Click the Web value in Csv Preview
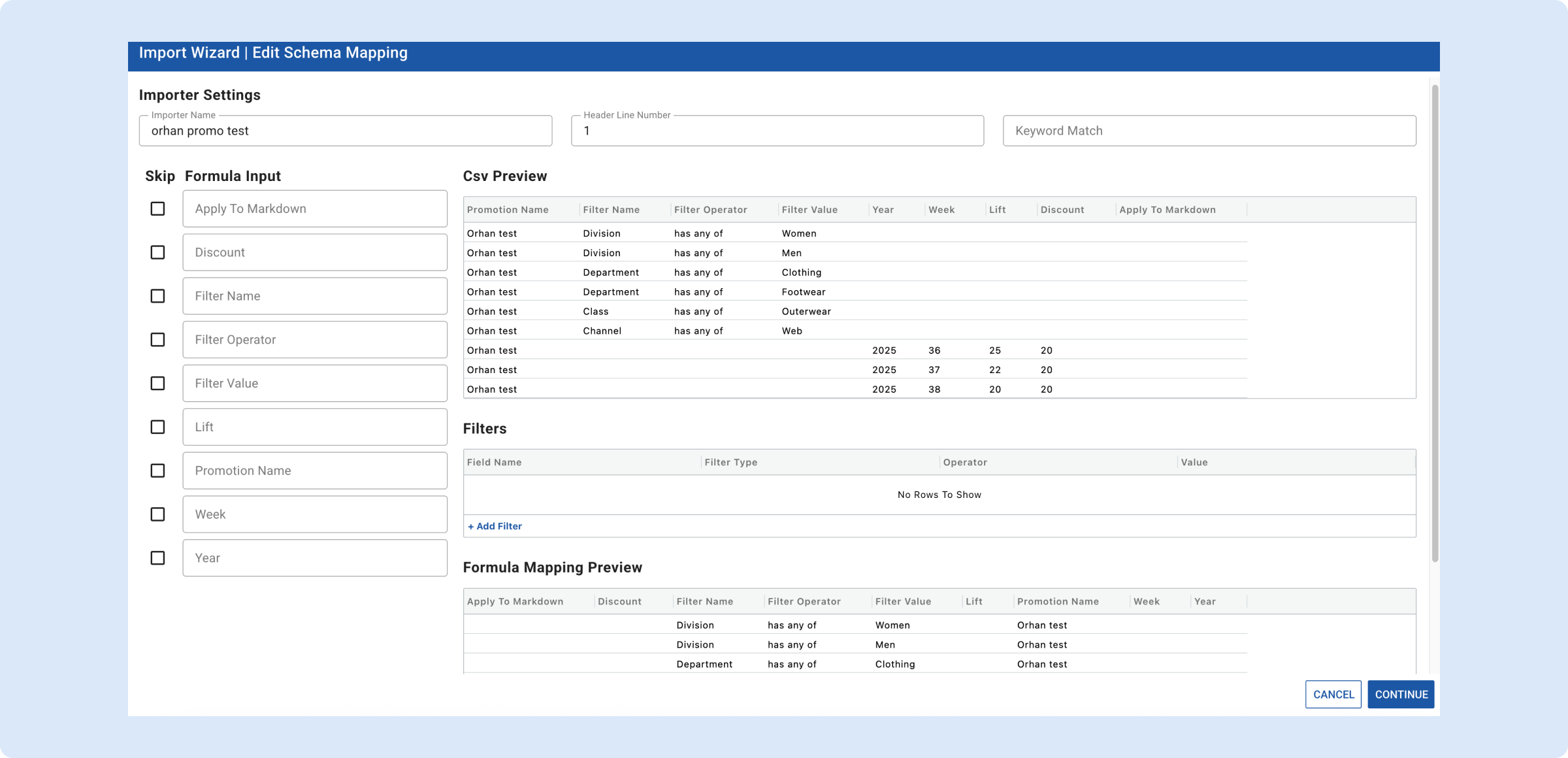 tap(792, 331)
